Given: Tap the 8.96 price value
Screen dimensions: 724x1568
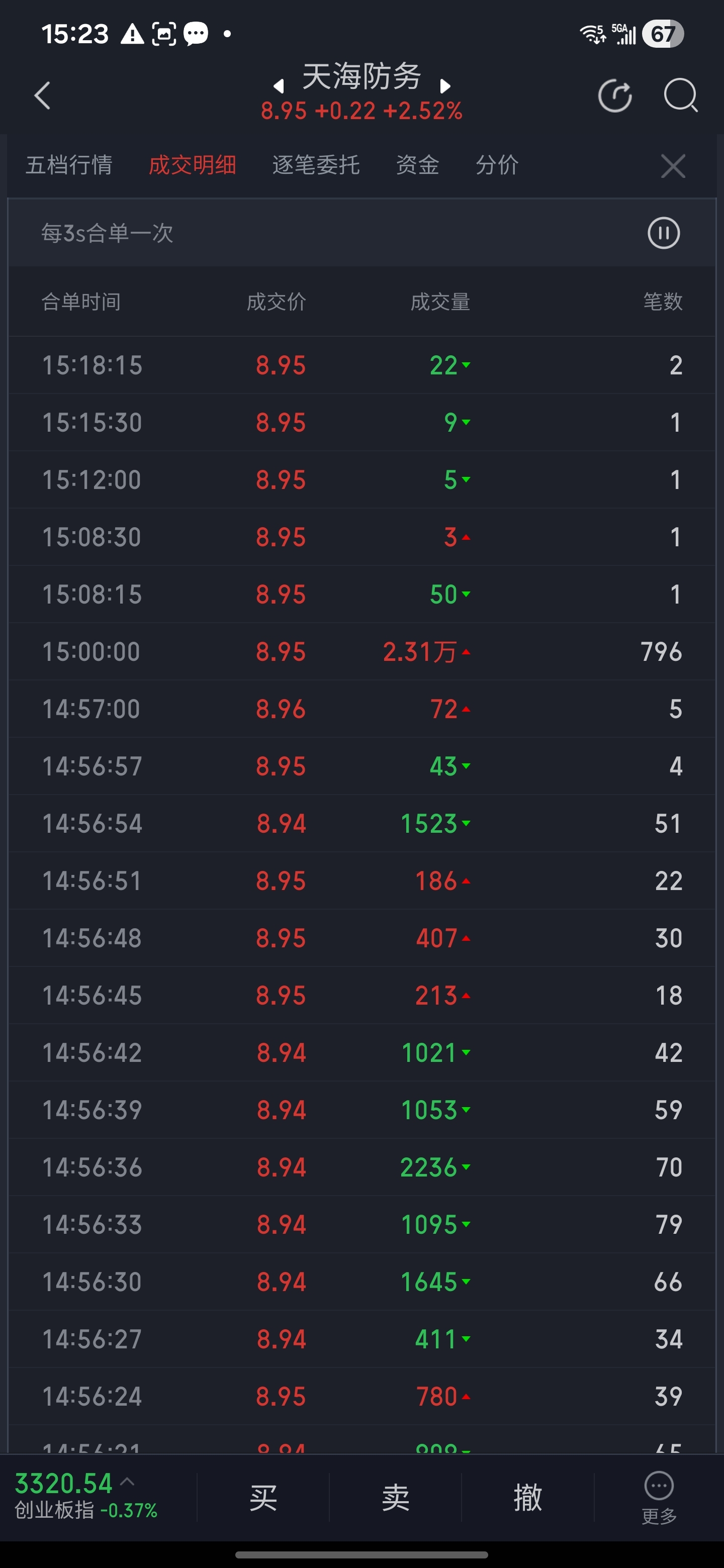Looking at the screenshot, I should 281,709.
